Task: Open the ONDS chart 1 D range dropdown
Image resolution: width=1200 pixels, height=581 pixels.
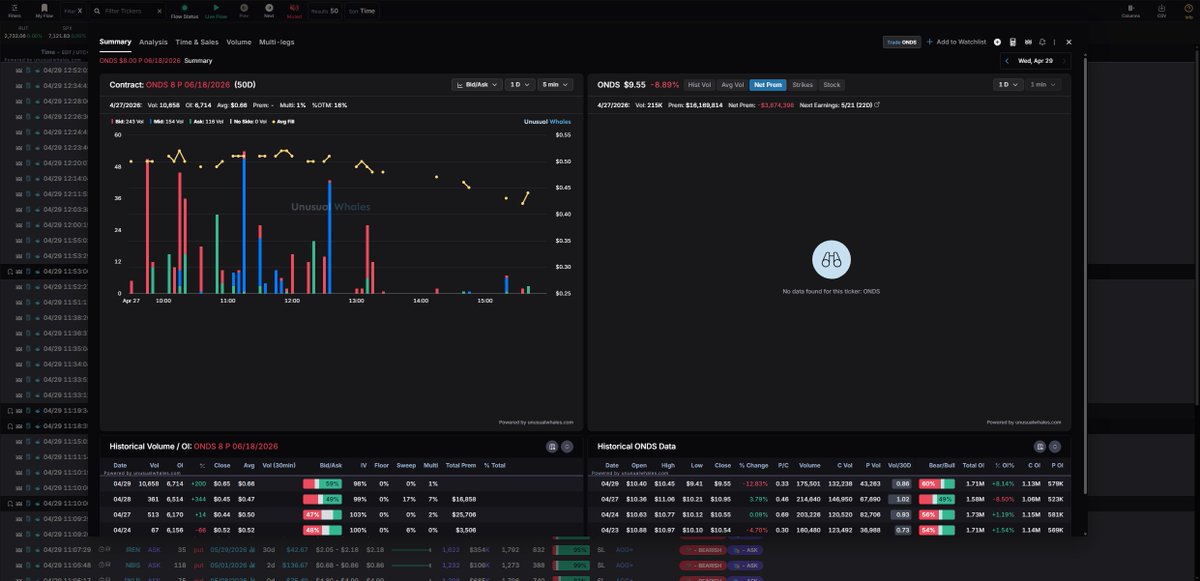Action: click(1008, 85)
